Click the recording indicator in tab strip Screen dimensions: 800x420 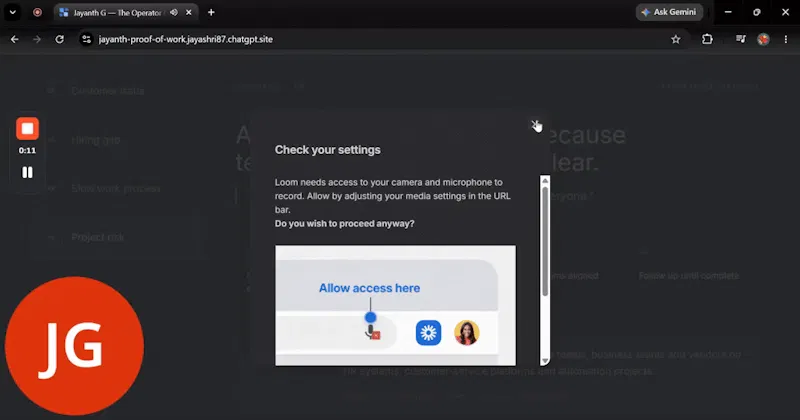(x=37, y=12)
